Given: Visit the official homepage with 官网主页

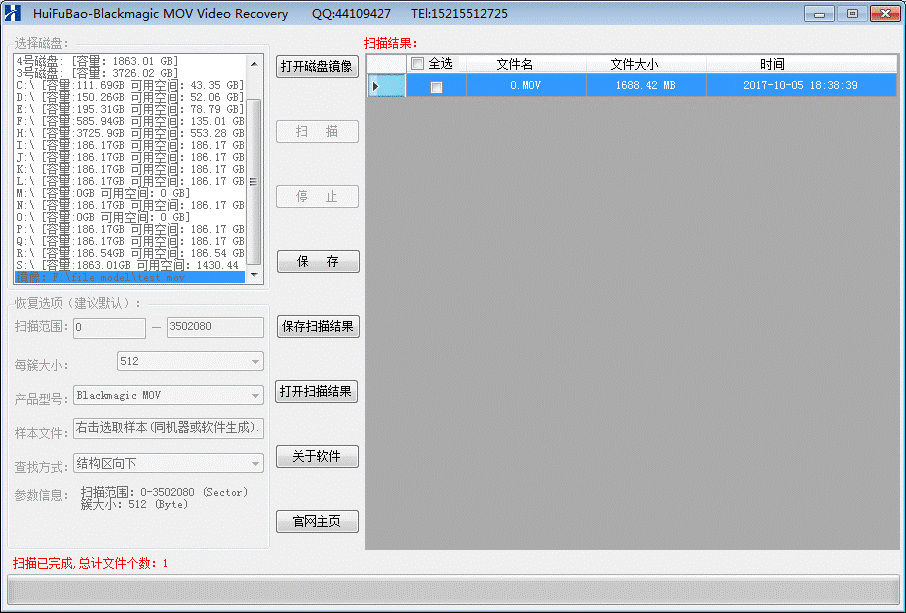Looking at the screenshot, I should coord(317,521).
